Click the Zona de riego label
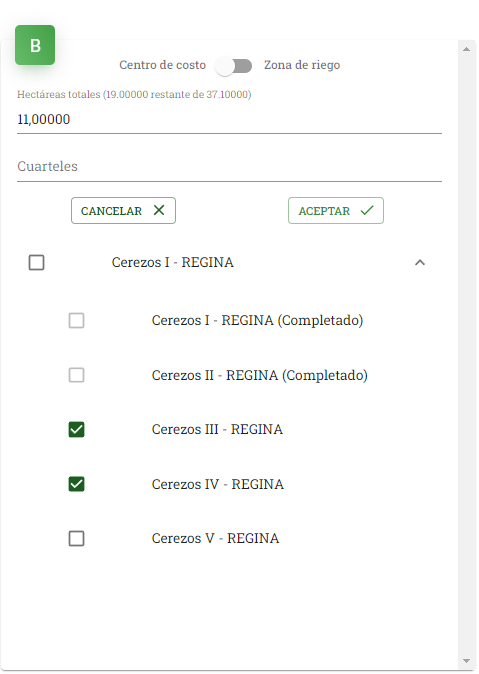 pyautogui.click(x=302, y=65)
